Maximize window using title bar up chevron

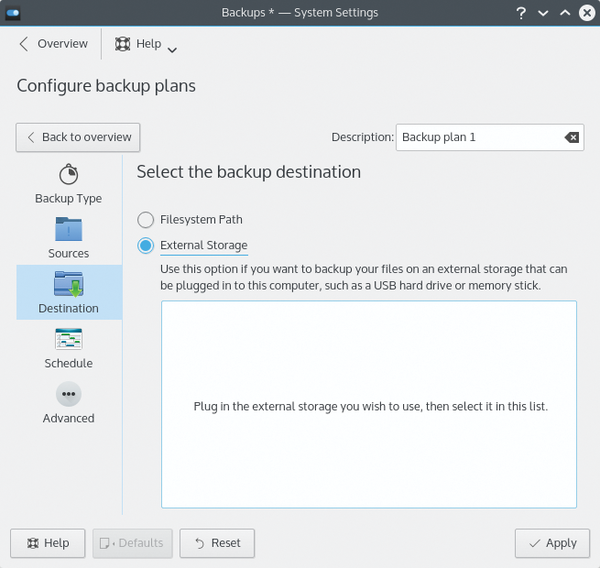tap(565, 13)
